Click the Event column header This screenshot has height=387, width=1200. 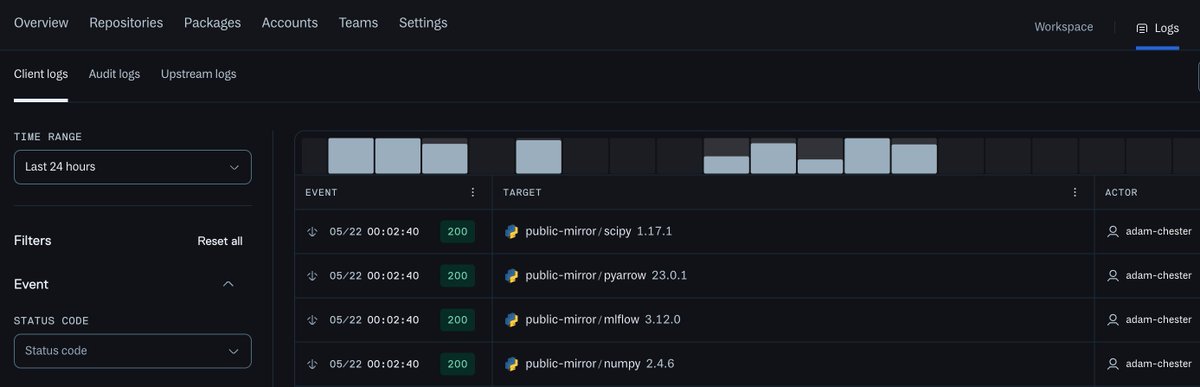pyautogui.click(x=321, y=192)
